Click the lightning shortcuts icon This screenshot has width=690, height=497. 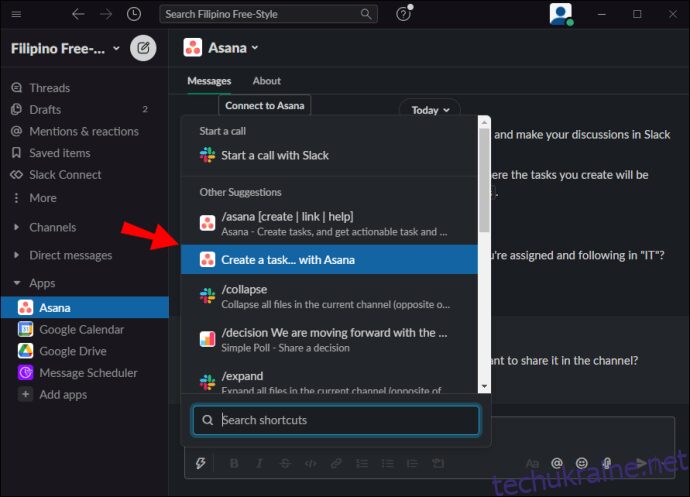pos(201,463)
